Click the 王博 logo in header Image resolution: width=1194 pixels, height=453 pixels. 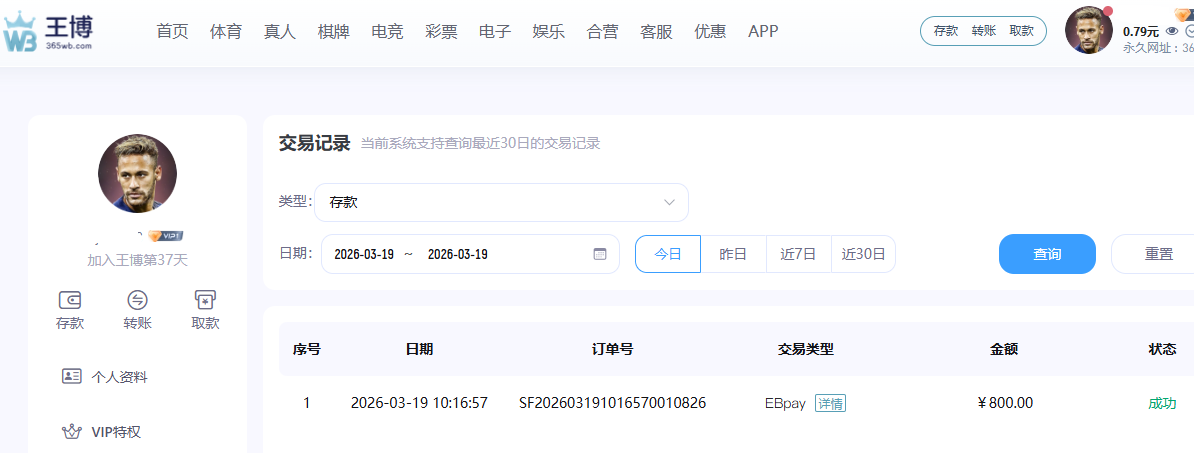point(49,32)
